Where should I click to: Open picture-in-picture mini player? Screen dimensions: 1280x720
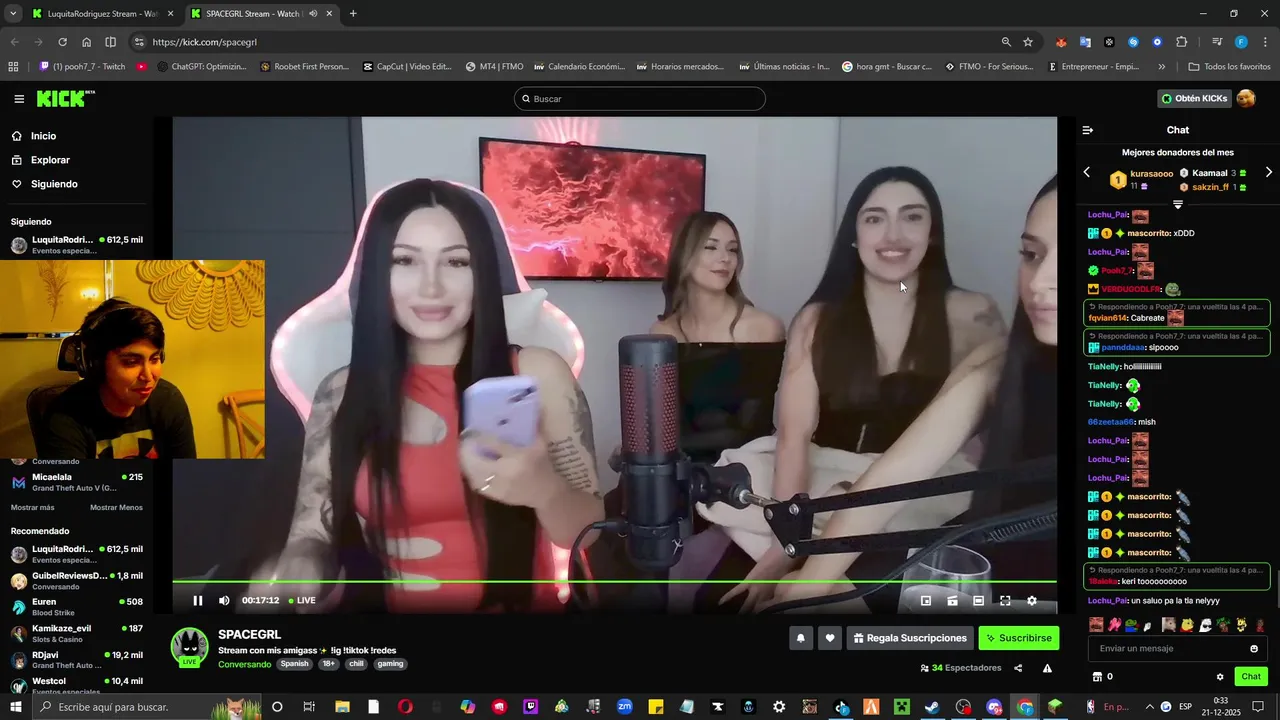tap(926, 601)
